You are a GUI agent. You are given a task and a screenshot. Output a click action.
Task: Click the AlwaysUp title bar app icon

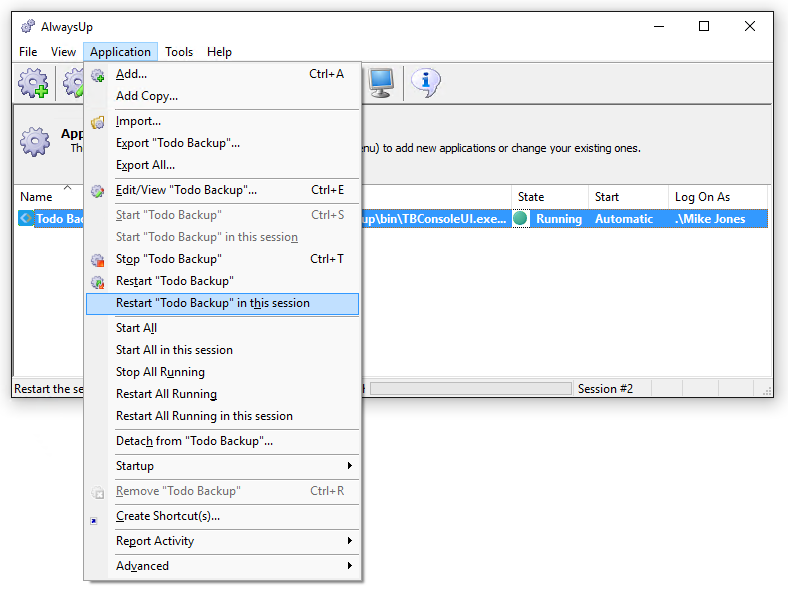click(x=28, y=26)
